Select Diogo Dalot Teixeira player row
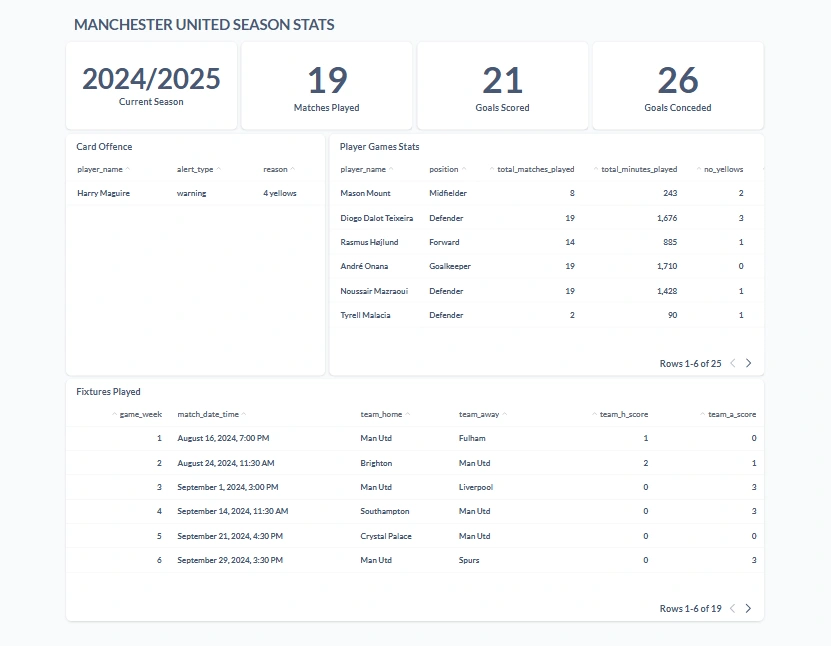This screenshot has height=646, width=831. 546,218
